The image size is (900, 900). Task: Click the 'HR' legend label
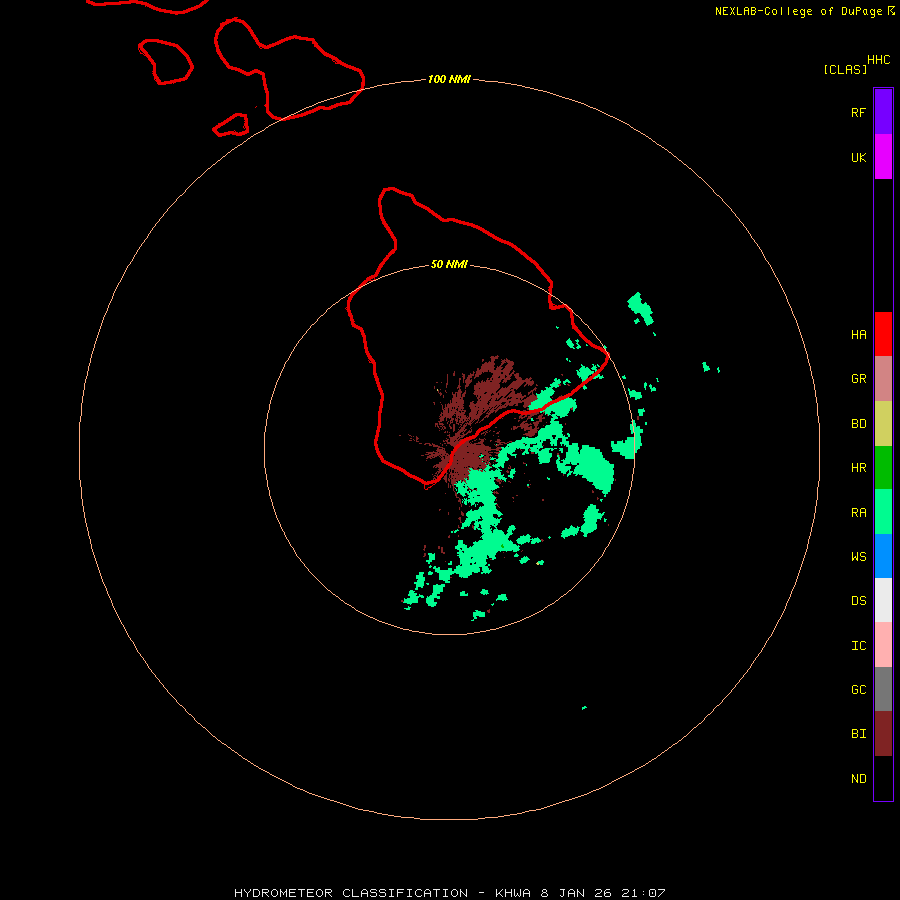858,468
